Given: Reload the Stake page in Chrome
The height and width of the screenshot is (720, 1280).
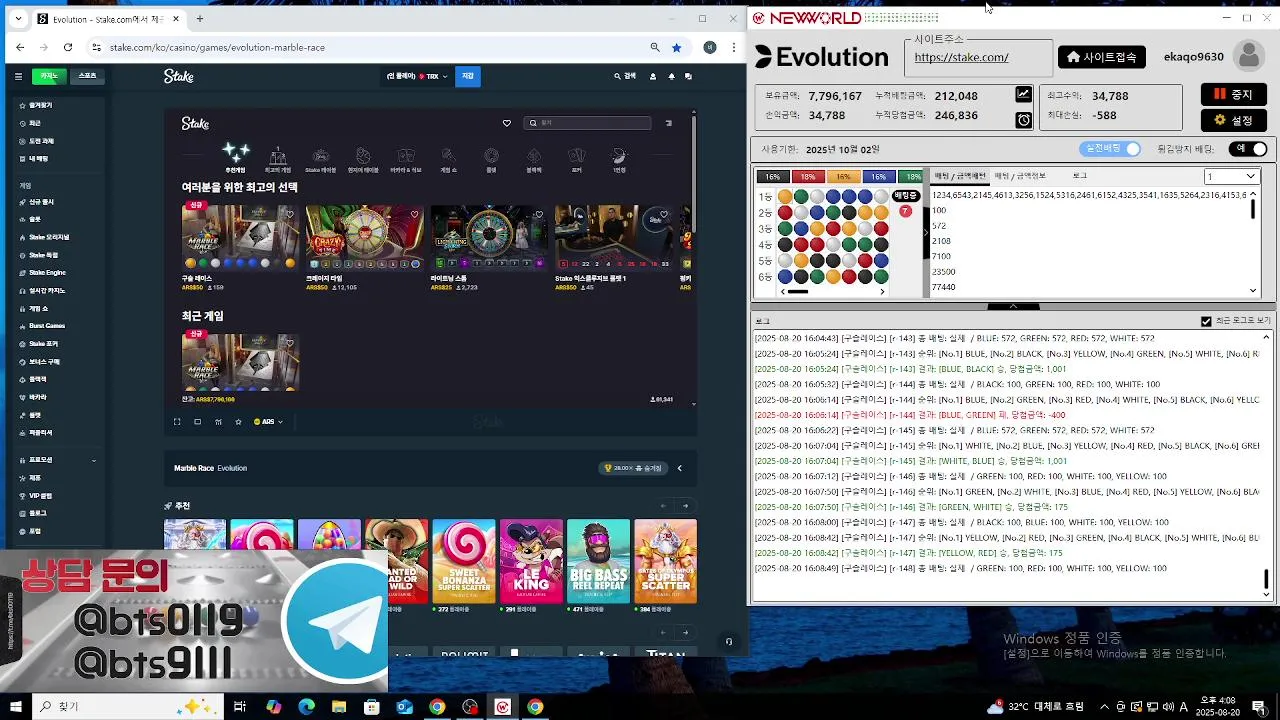Looking at the screenshot, I should tap(68, 47).
